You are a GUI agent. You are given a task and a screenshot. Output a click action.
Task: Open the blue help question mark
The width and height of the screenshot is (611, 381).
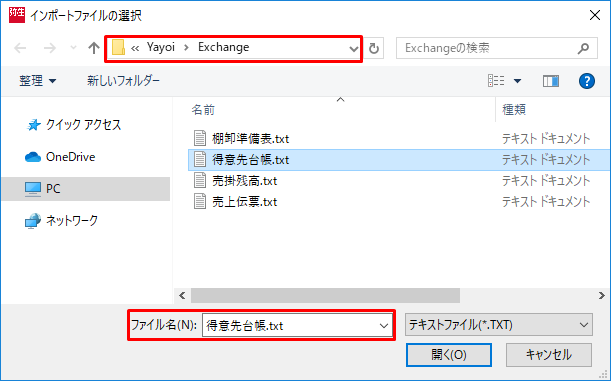[x=586, y=81]
